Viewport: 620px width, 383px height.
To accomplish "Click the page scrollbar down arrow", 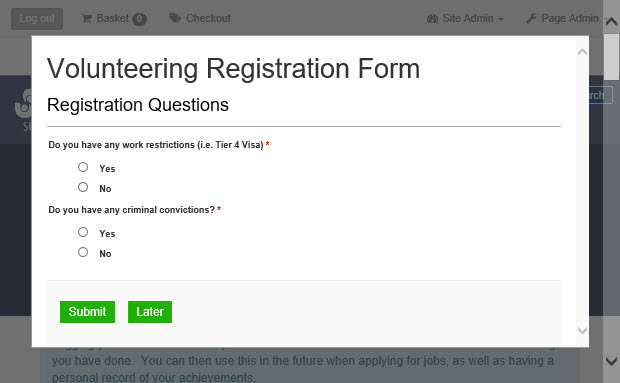I will pyautogui.click(x=611, y=360).
